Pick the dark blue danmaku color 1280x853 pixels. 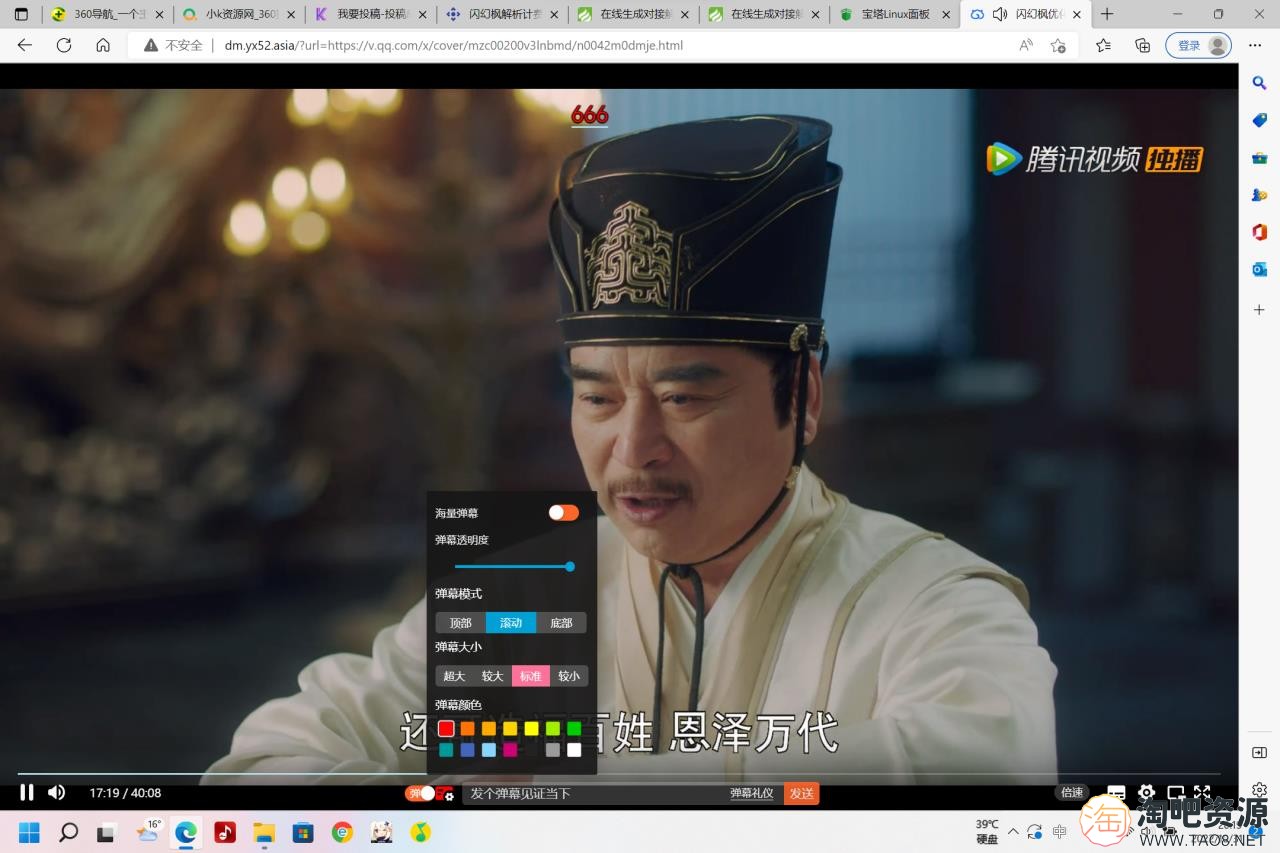[x=467, y=750]
